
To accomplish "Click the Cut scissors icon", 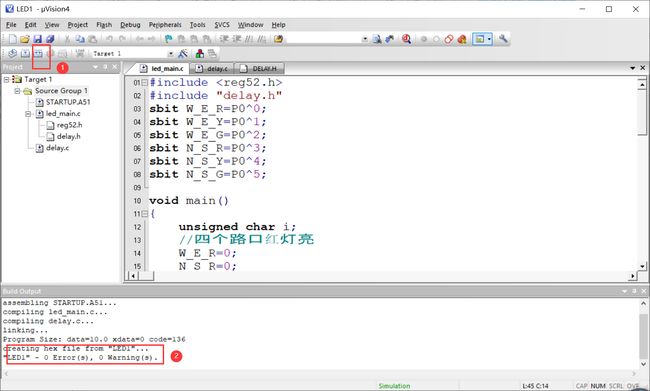I will click(67, 39).
